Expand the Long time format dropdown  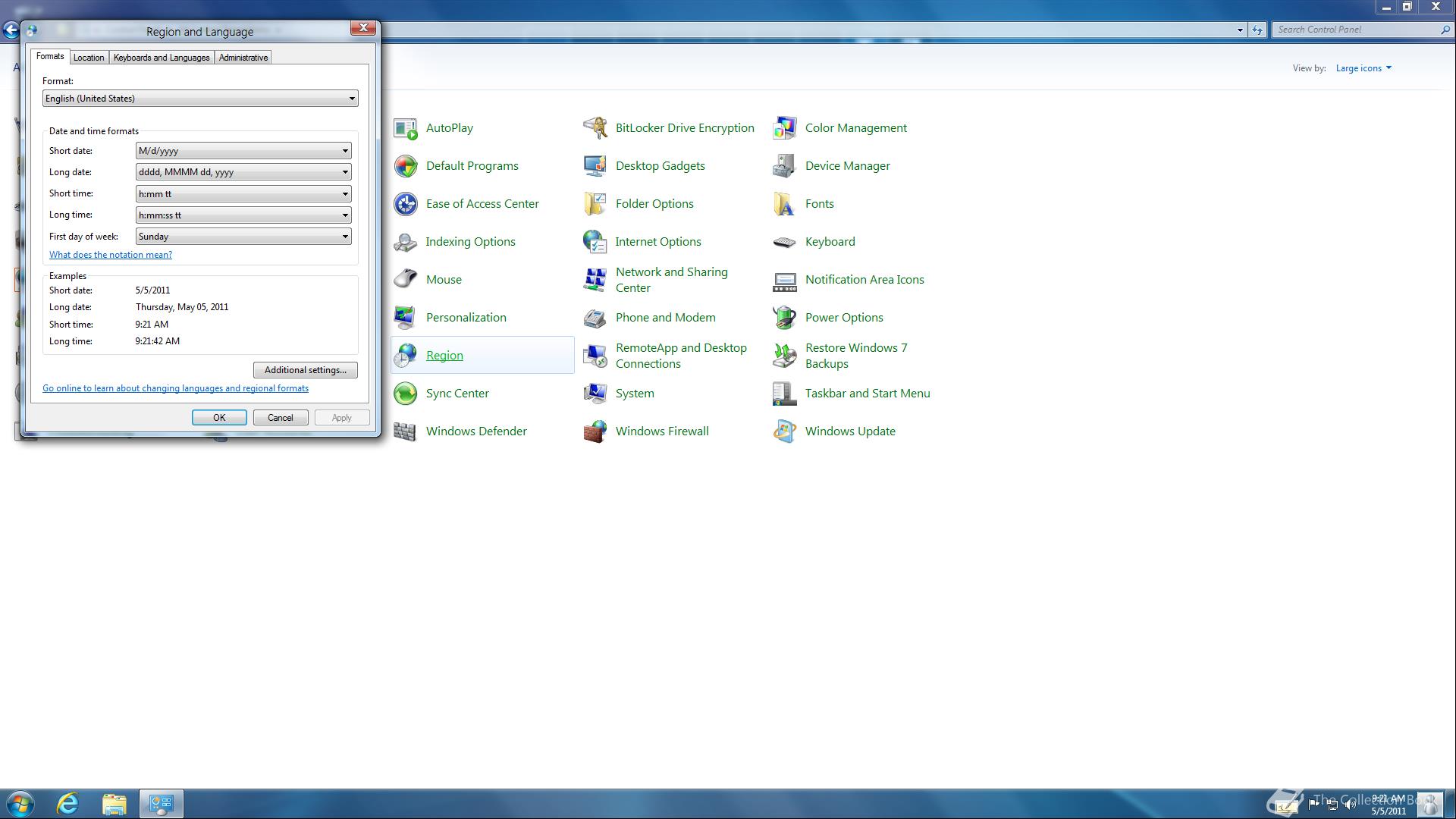click(x=243, y=215)
